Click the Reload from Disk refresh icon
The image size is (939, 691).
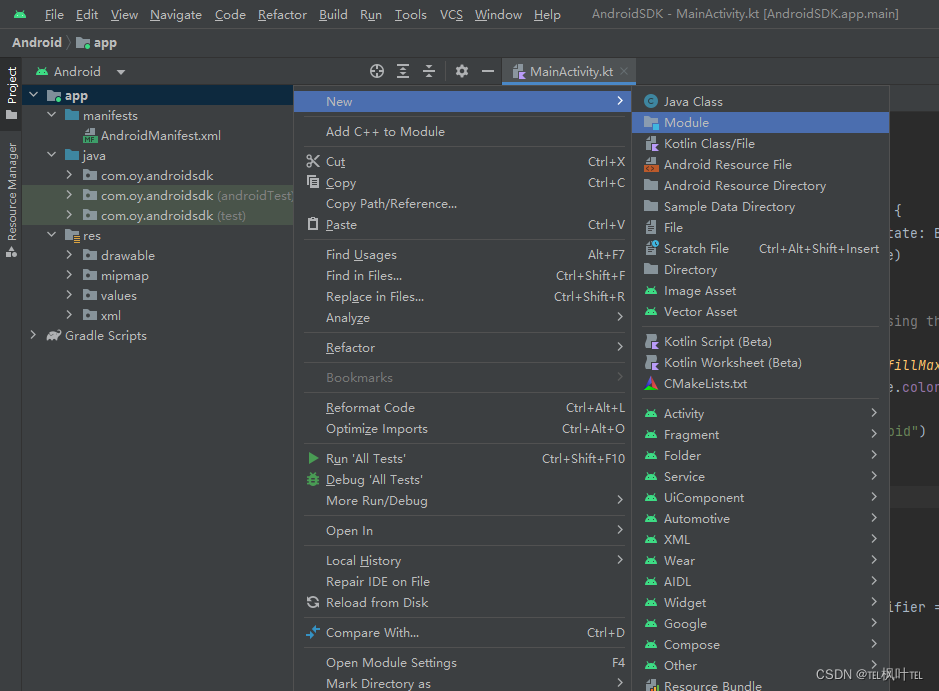click(x=311, y=602)
